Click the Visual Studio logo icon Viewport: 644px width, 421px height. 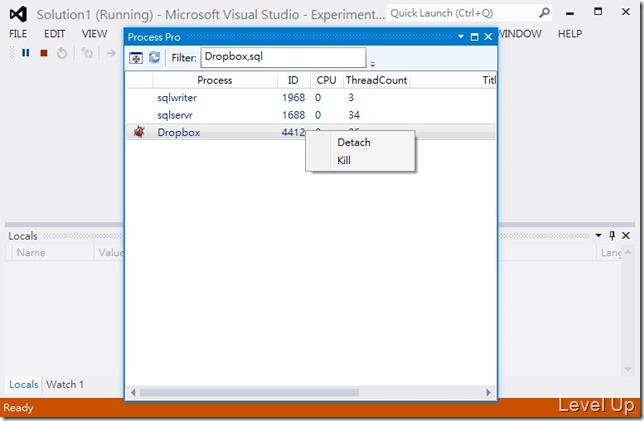coord(18,14)
